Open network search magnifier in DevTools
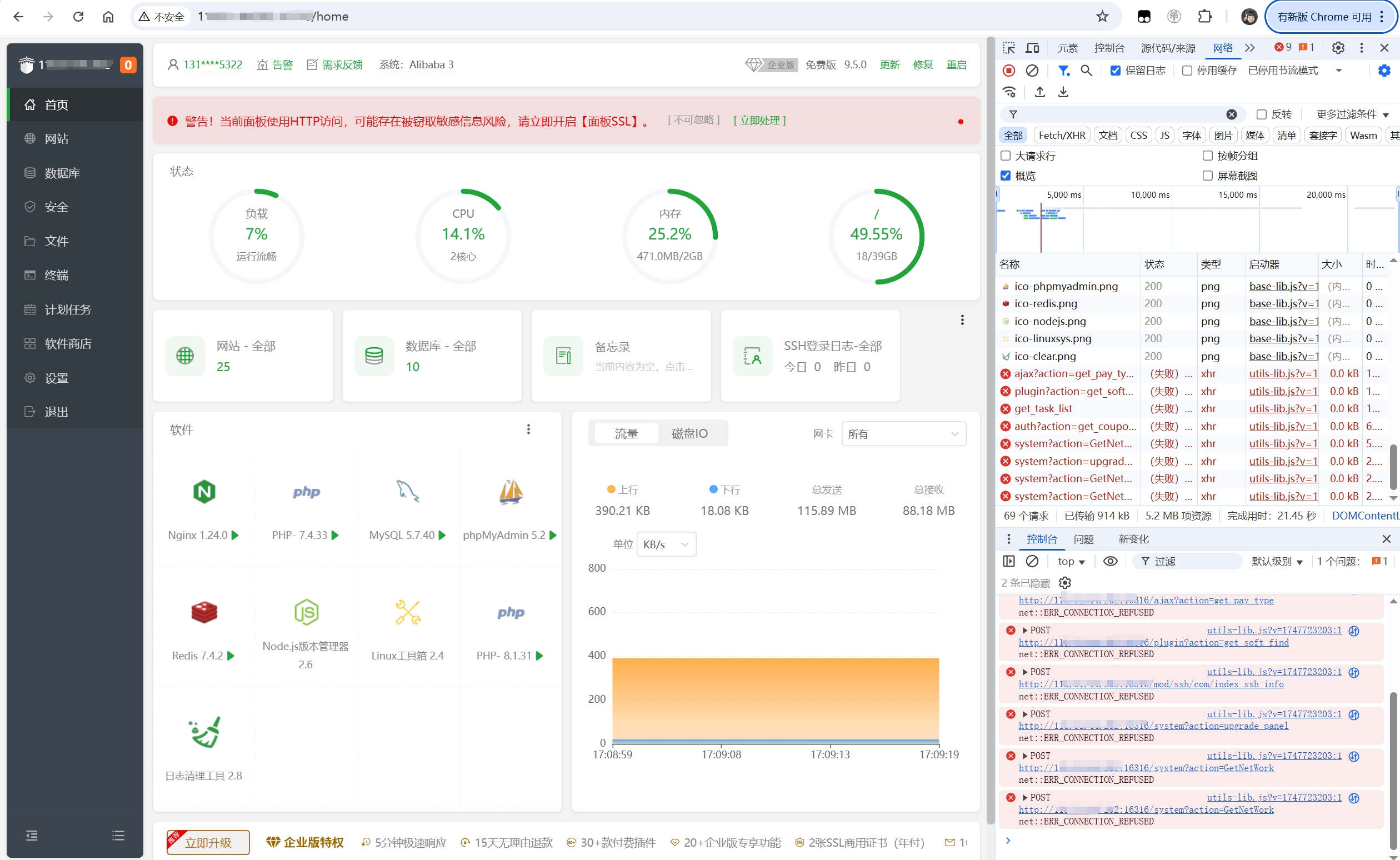The image size is (1400, 860). tap(1086, 71)
